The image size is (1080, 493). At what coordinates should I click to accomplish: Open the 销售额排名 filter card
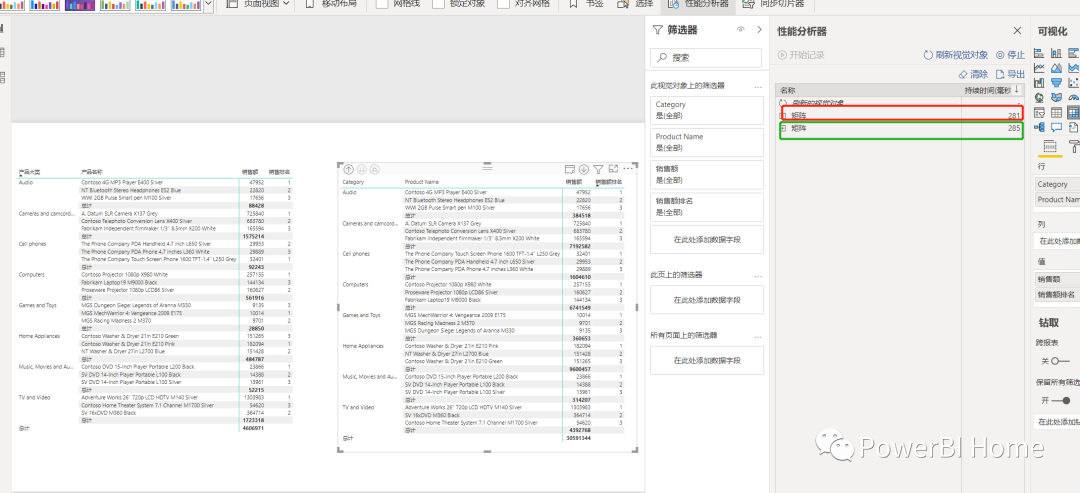(x=707, y=207)
